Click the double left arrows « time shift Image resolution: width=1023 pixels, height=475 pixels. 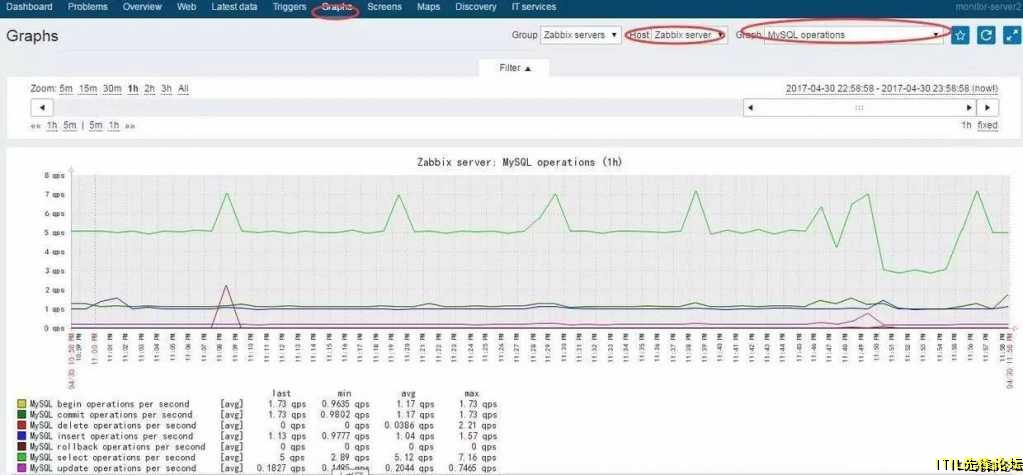pos(36,126)
